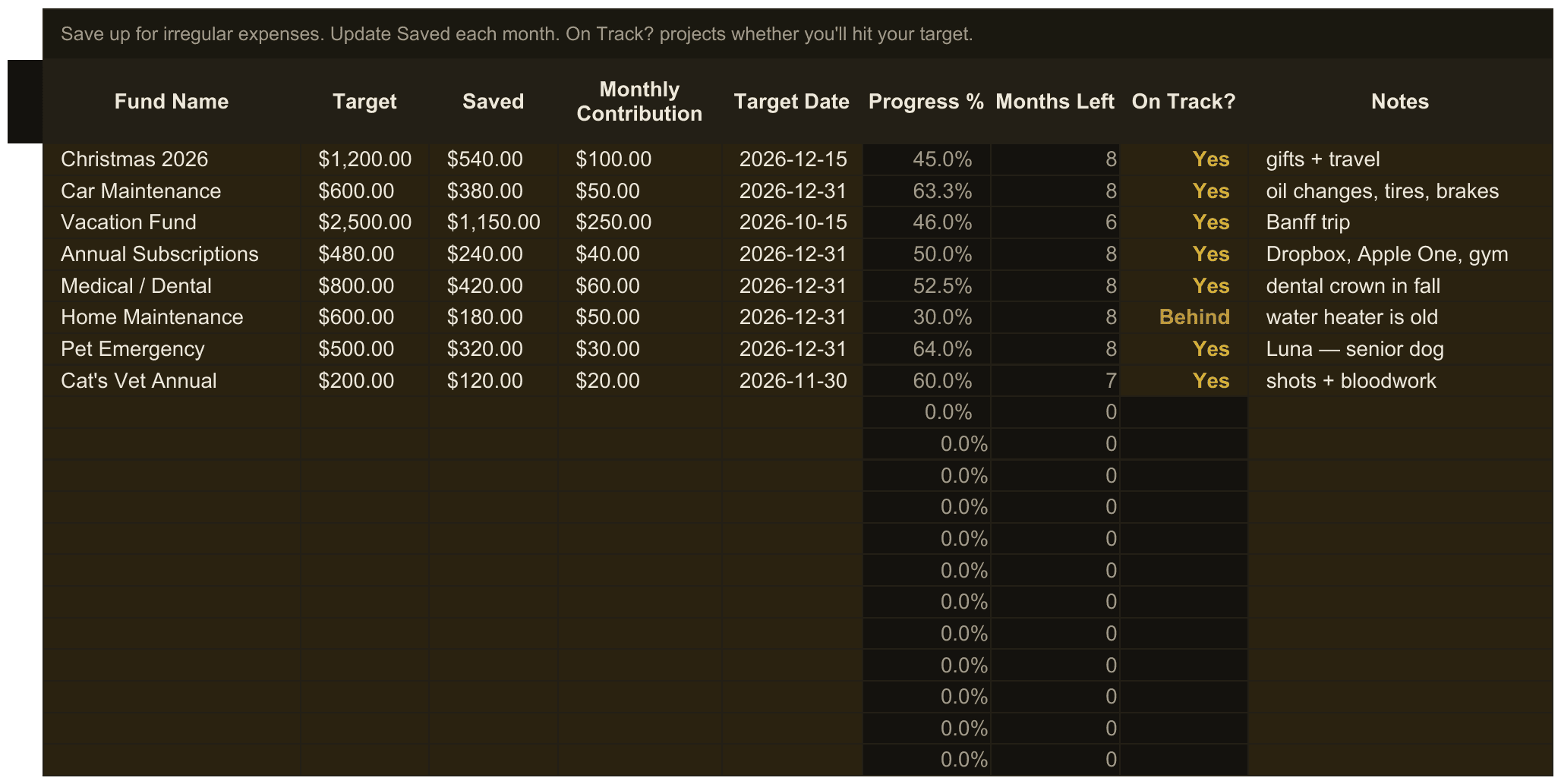Click the Luna — senior dog note

[1400, 349]
